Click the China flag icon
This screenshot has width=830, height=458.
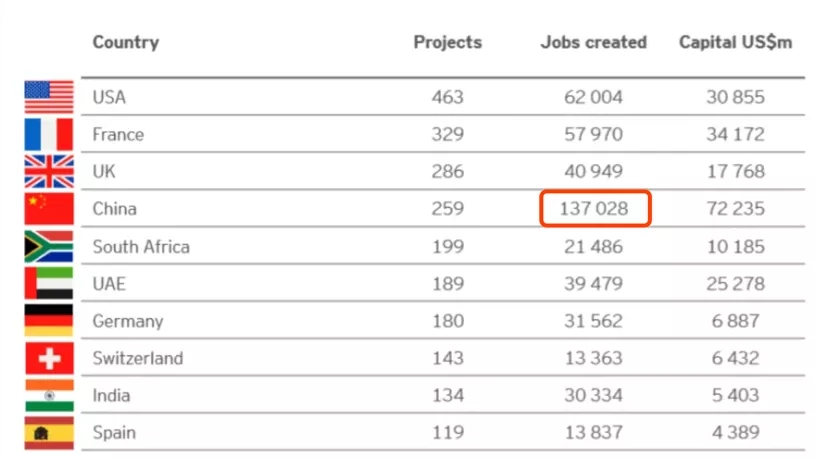pos(49,208)
